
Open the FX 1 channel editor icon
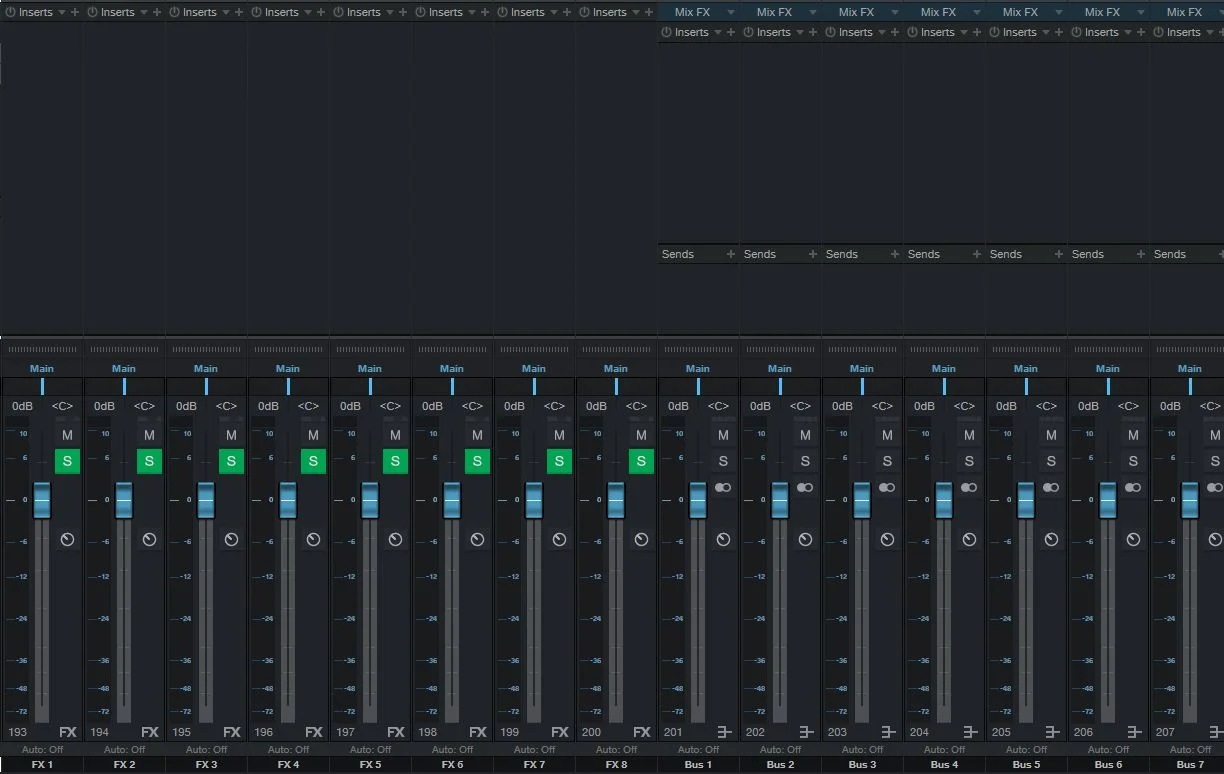(67, 539)
